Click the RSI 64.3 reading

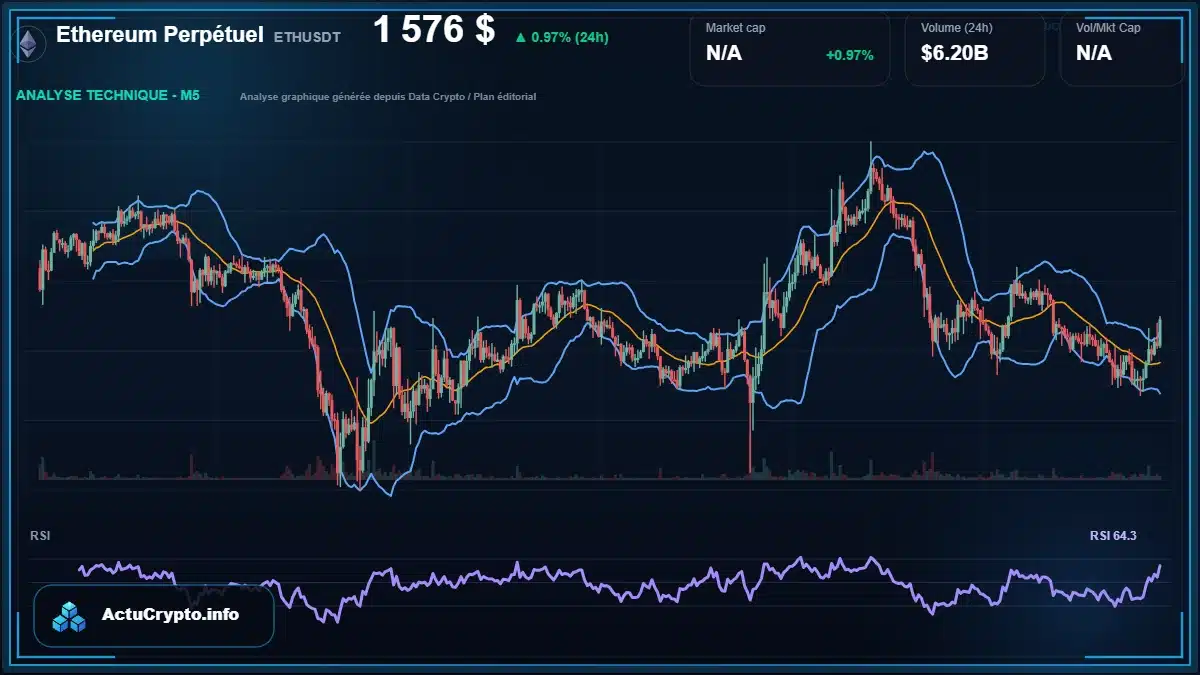pos(1113,536)
